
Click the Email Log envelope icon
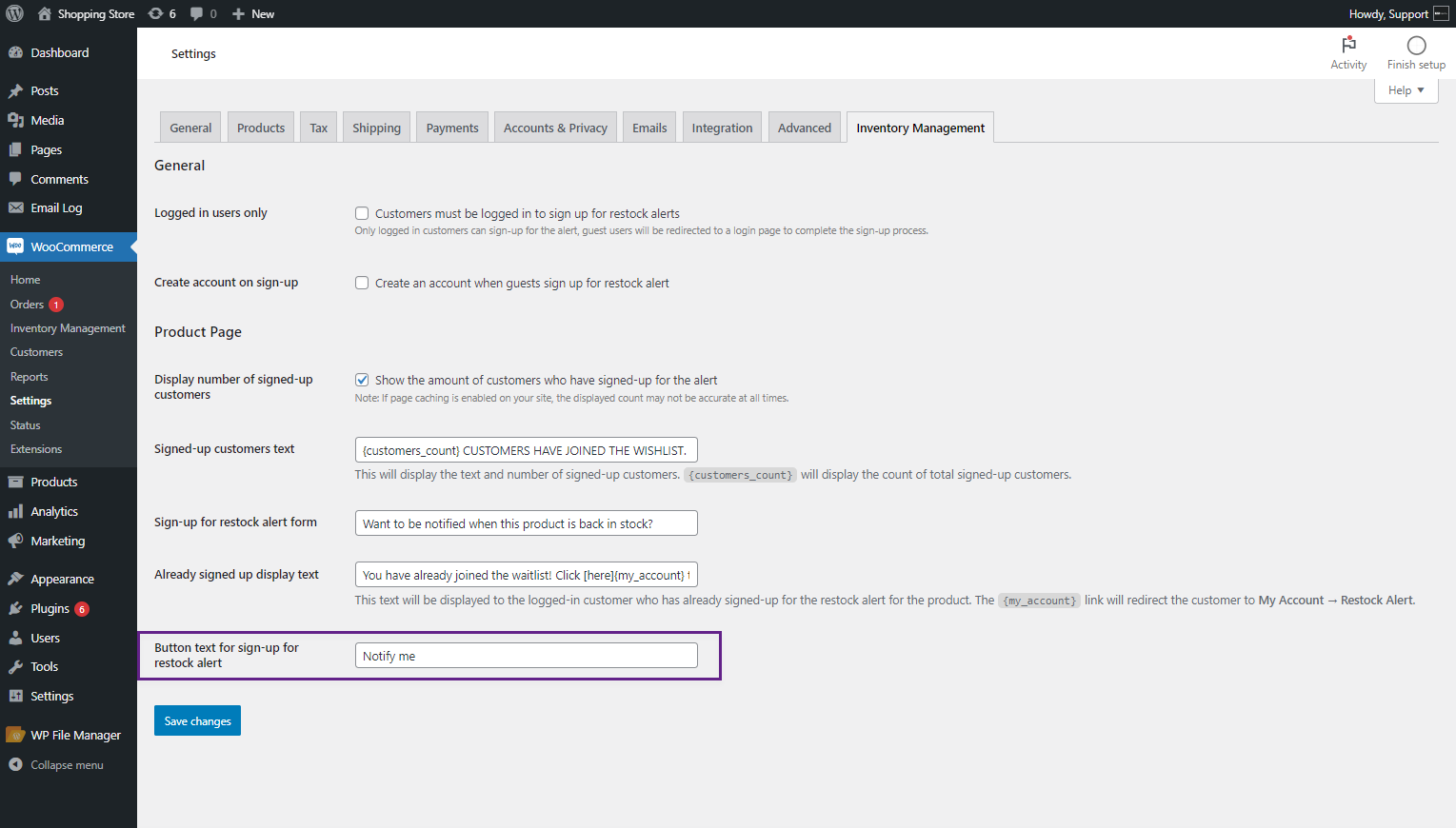[x=15, y=207]
